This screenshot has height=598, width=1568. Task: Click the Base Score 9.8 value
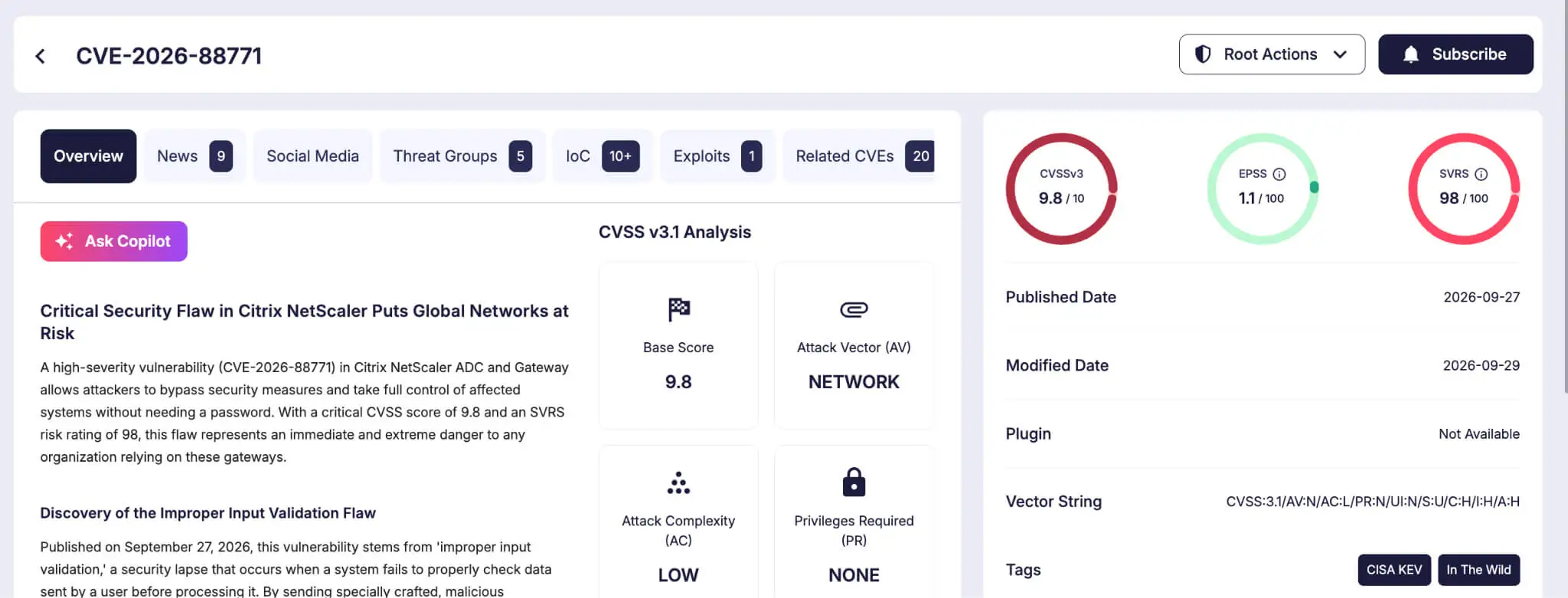click(678, 382)
